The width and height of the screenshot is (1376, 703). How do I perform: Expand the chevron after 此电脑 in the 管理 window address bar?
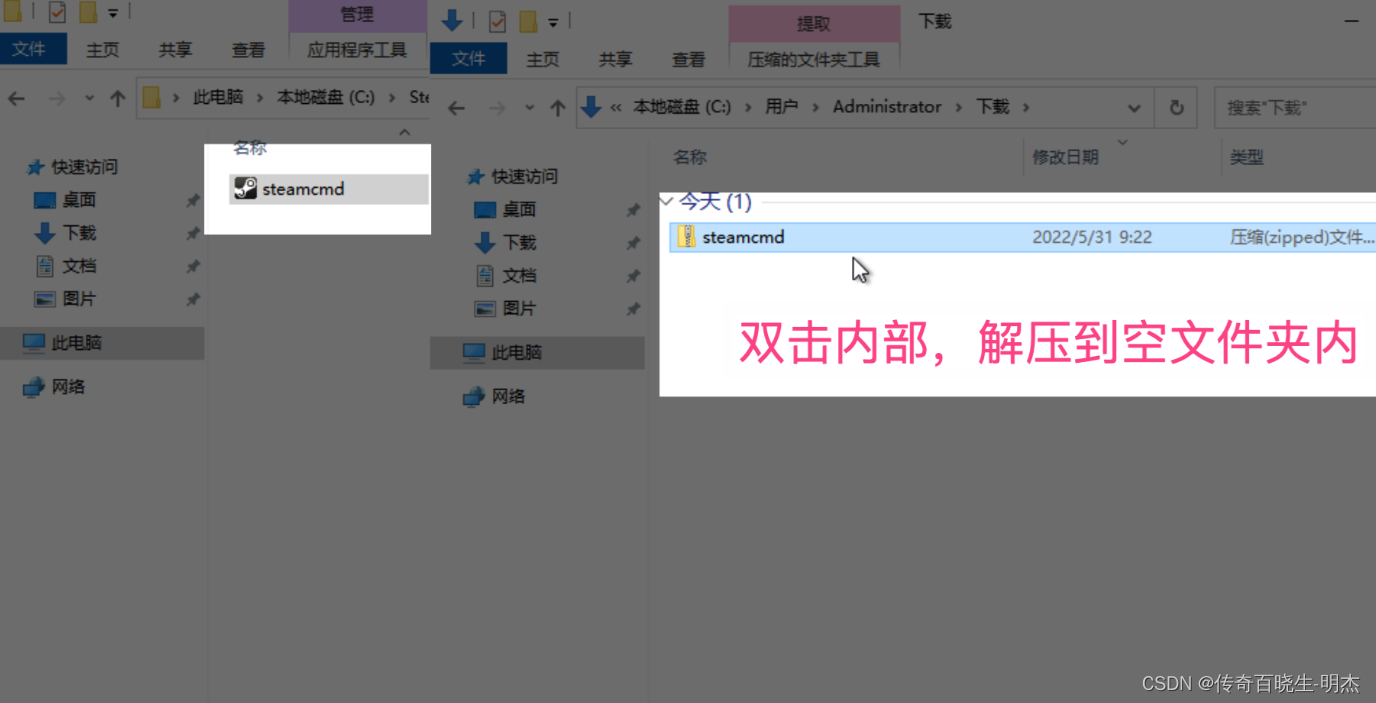click(259, 97)
